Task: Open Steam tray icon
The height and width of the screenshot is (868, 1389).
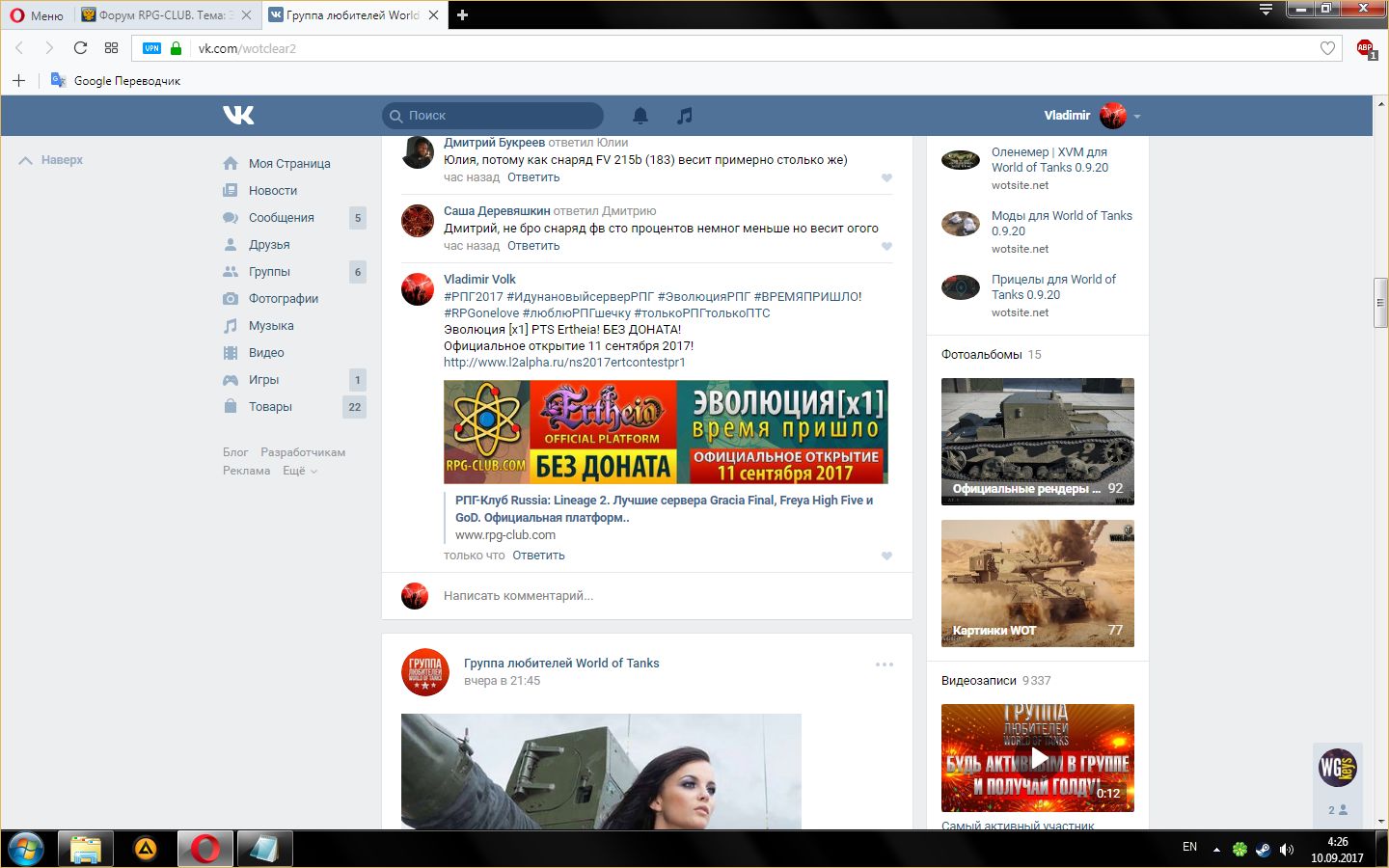Action: [x=1263, y=850]
